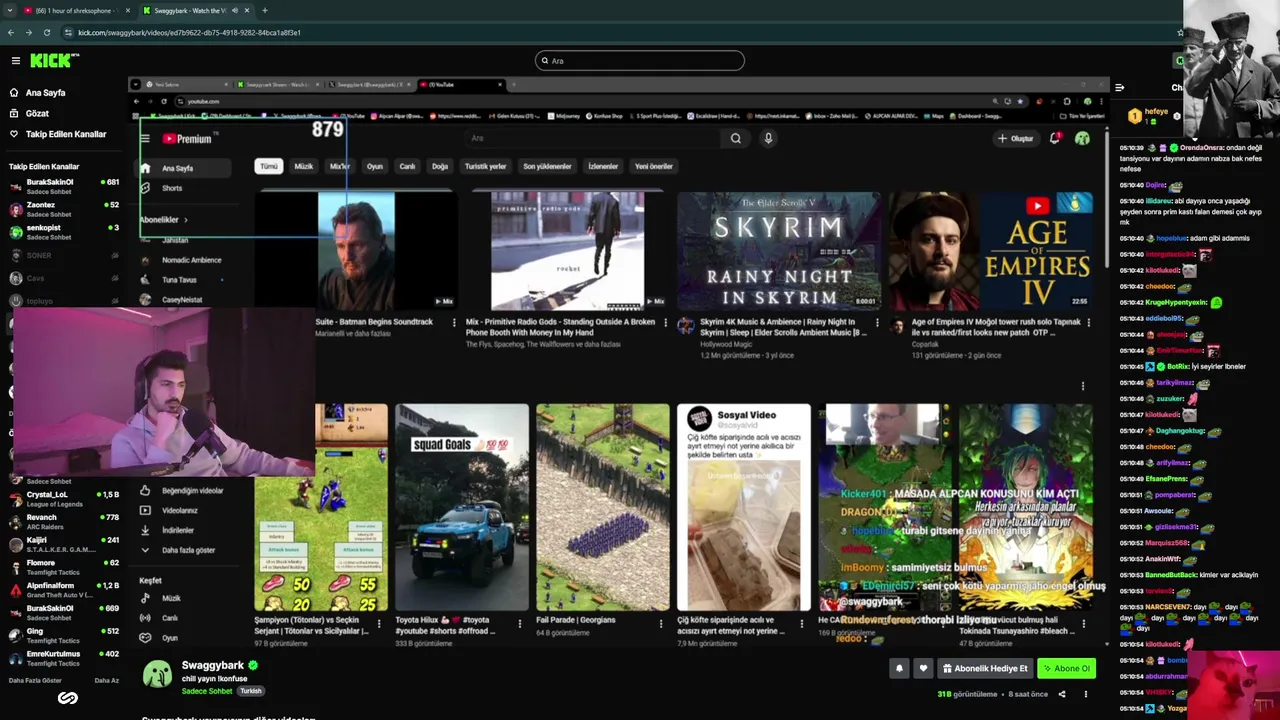
Task: Collapse list with 'Daha Az'
Action: [106, 680]
